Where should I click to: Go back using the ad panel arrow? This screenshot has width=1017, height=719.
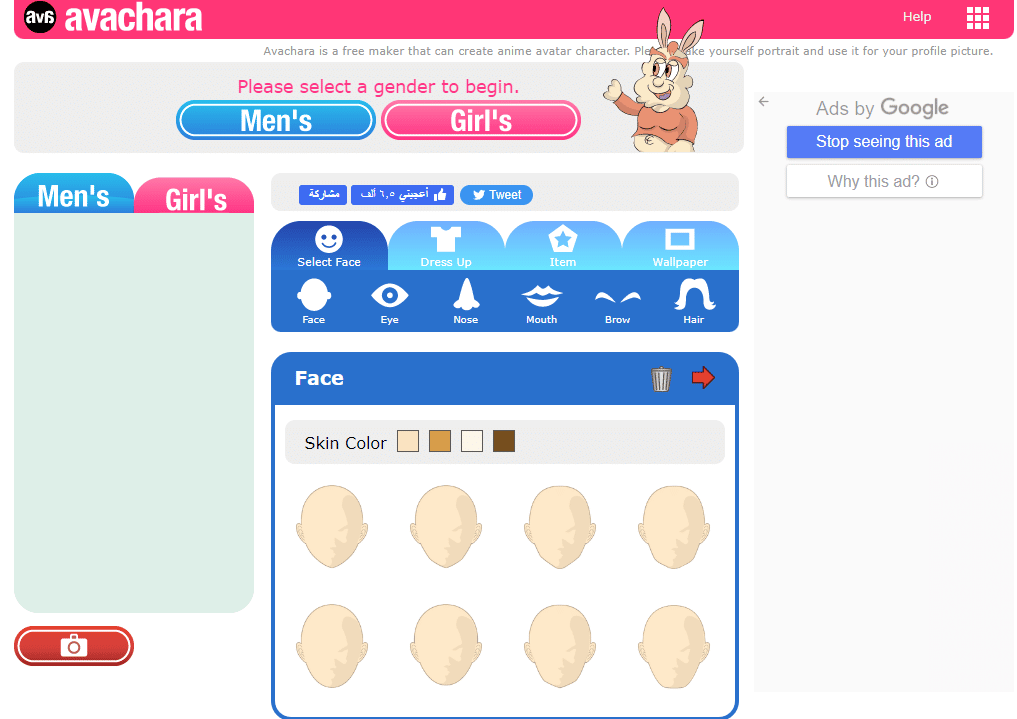[763, 102]
